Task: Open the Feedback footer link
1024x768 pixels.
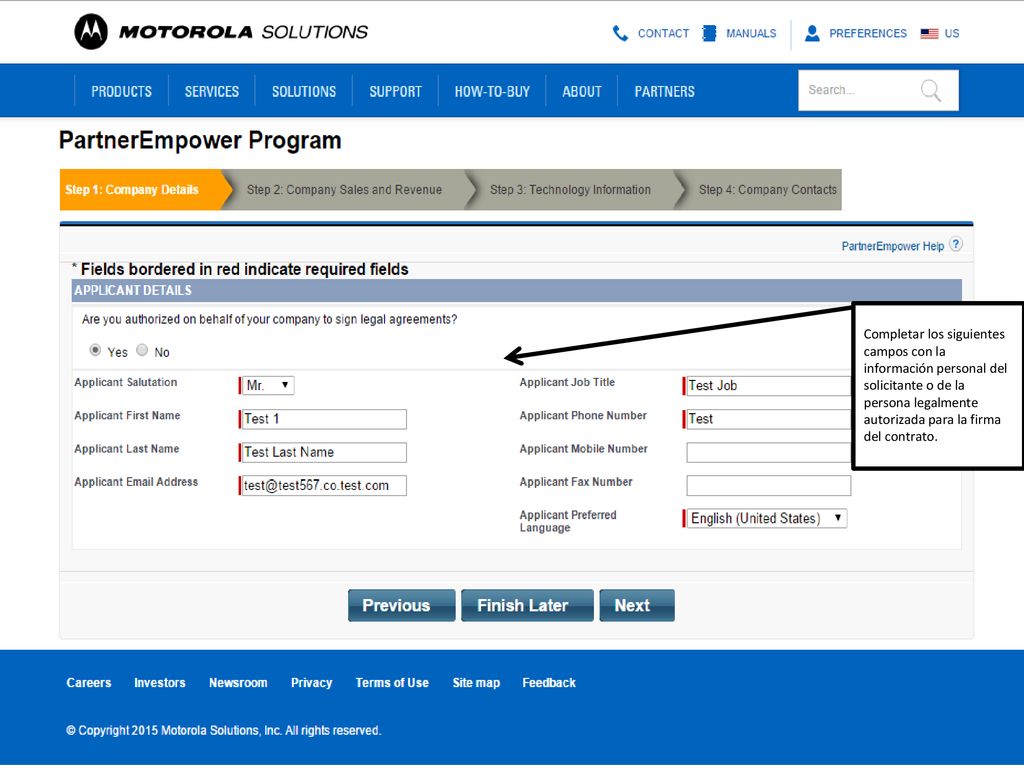Action: 549,682
